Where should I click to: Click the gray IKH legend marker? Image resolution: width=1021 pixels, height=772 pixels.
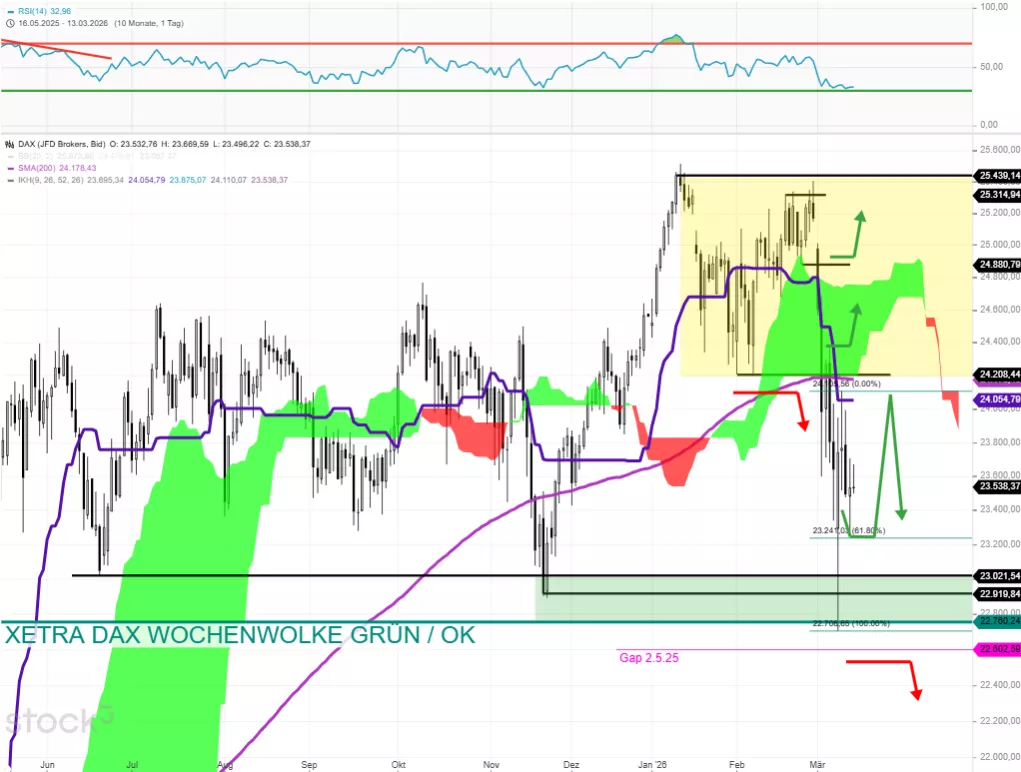tap(8, 180)
